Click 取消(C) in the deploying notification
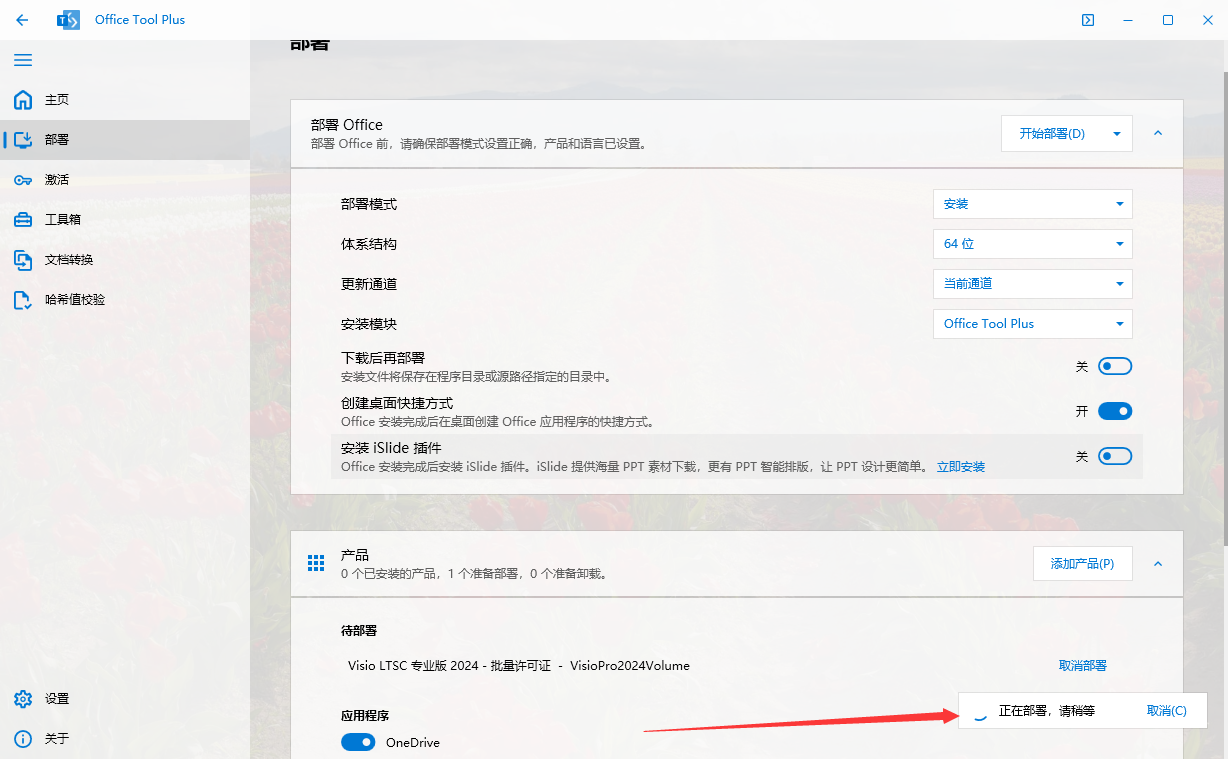The height and width of the screenshot is (759, 1228). pos(1167,711)
